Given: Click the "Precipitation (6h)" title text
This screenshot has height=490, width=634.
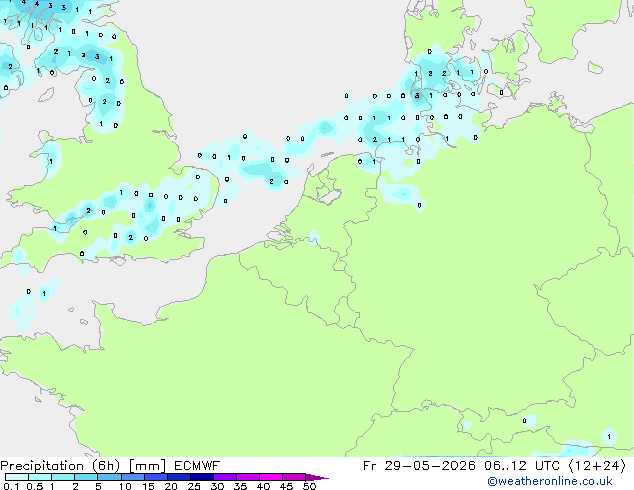Looking at the screenshot, I should [x=60, y=466].
